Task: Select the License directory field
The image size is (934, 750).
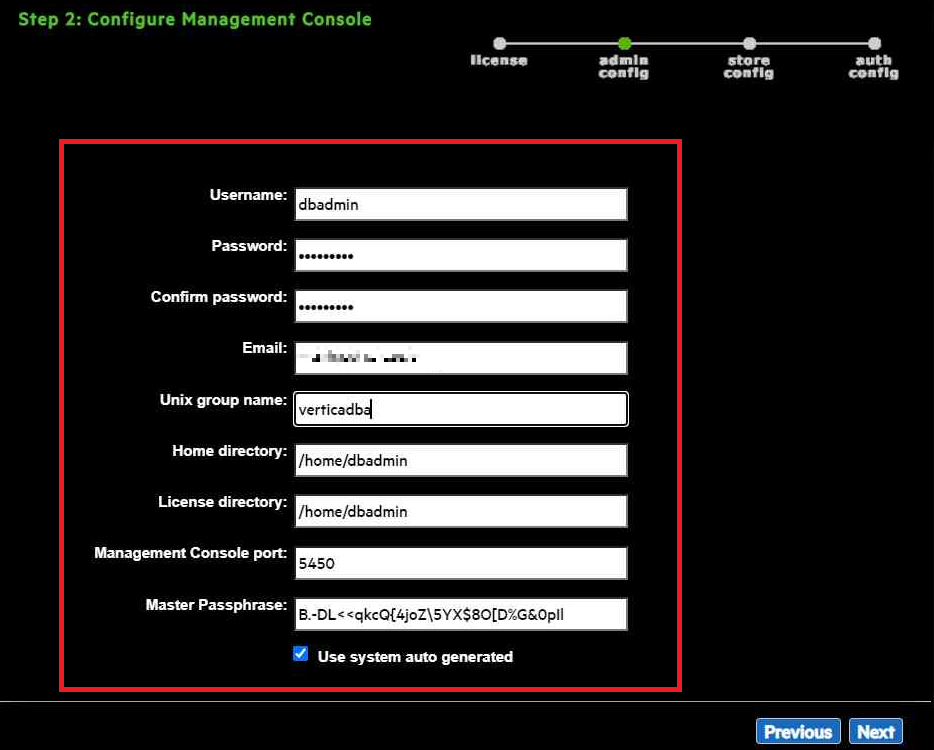Action: [461, 511]
